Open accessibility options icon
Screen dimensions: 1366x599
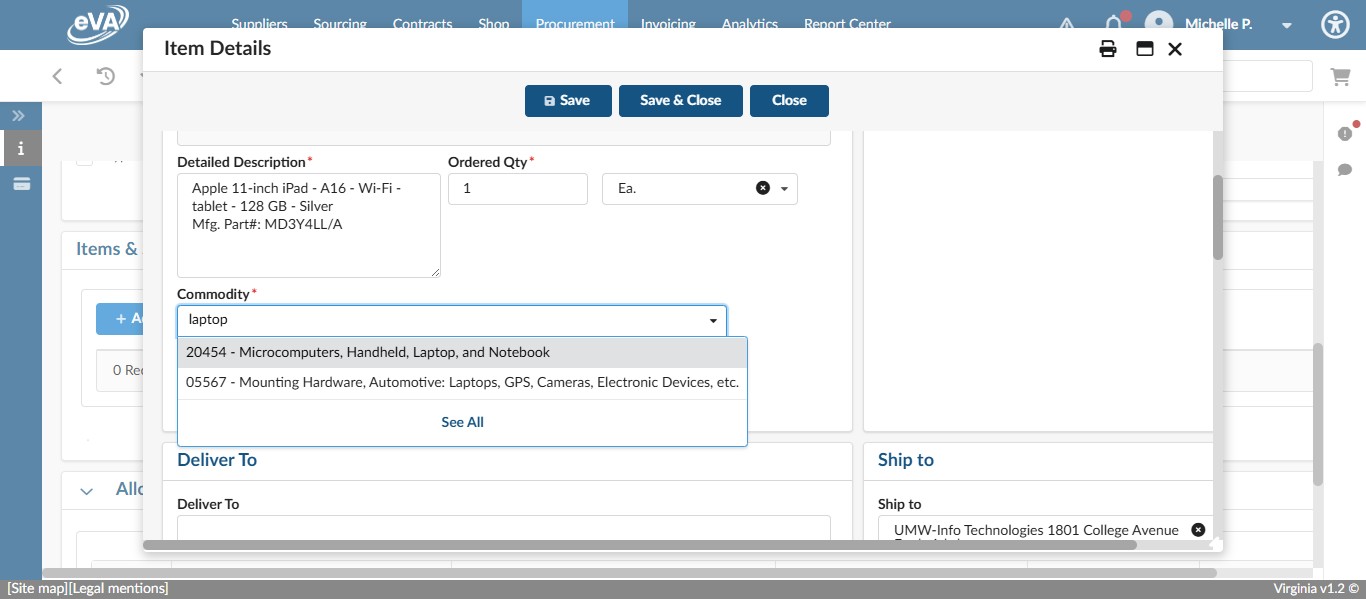(1335, 25)
